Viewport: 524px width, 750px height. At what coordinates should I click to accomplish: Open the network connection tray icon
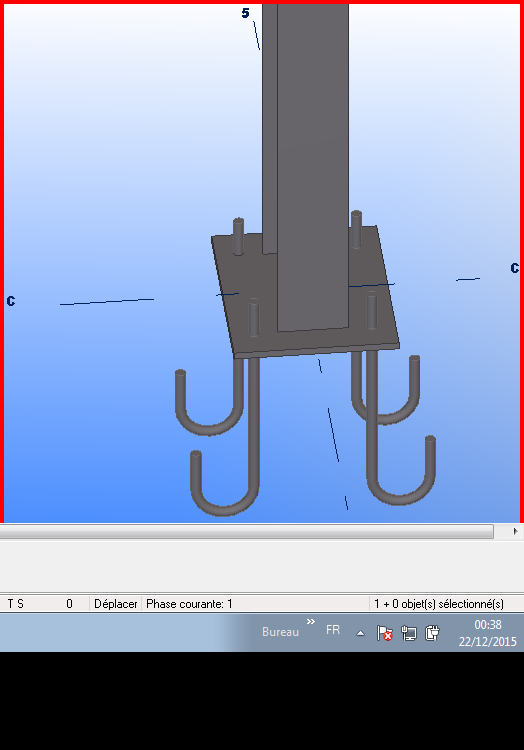[x=409, y=633]
